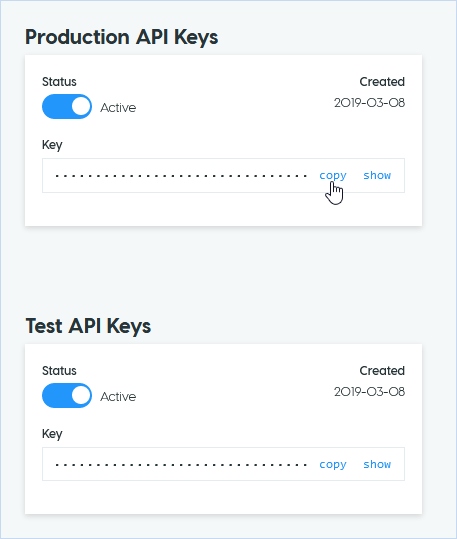Click the Production key created date 2019-03-08
The image size is (457, 539).
click(x=370, y=103)
